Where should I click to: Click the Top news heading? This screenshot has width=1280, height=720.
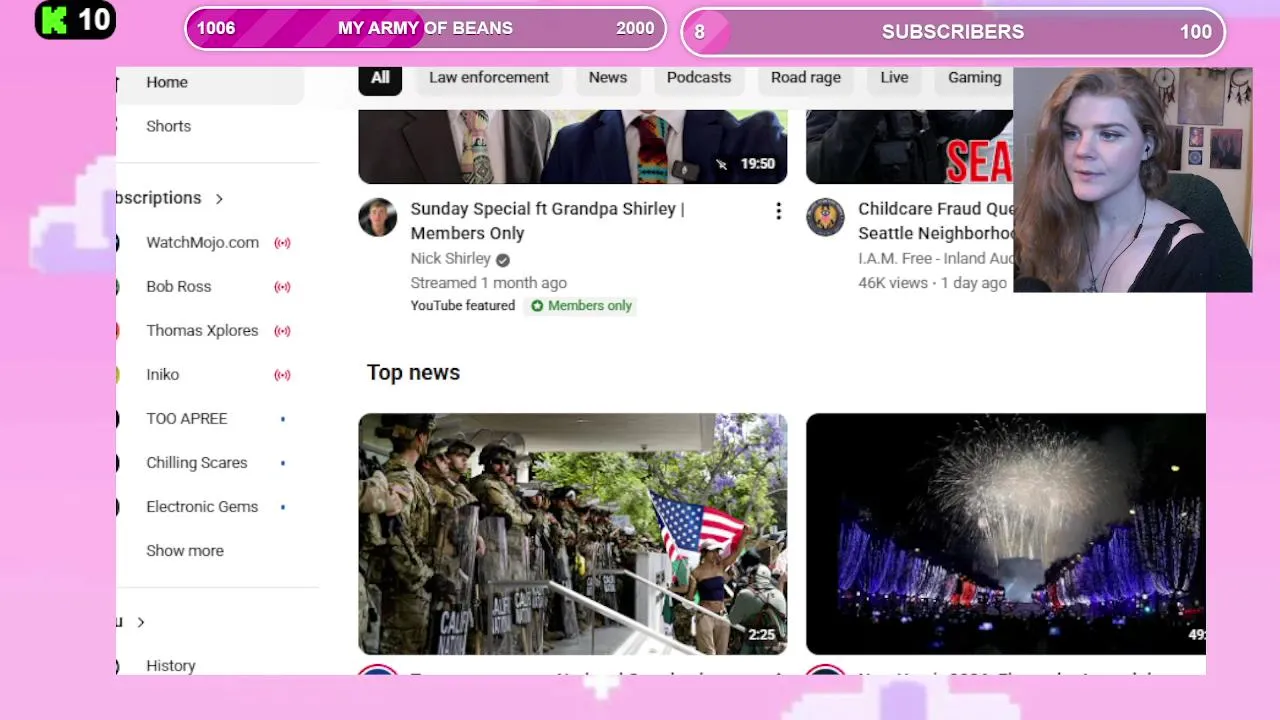coord(413,373)
